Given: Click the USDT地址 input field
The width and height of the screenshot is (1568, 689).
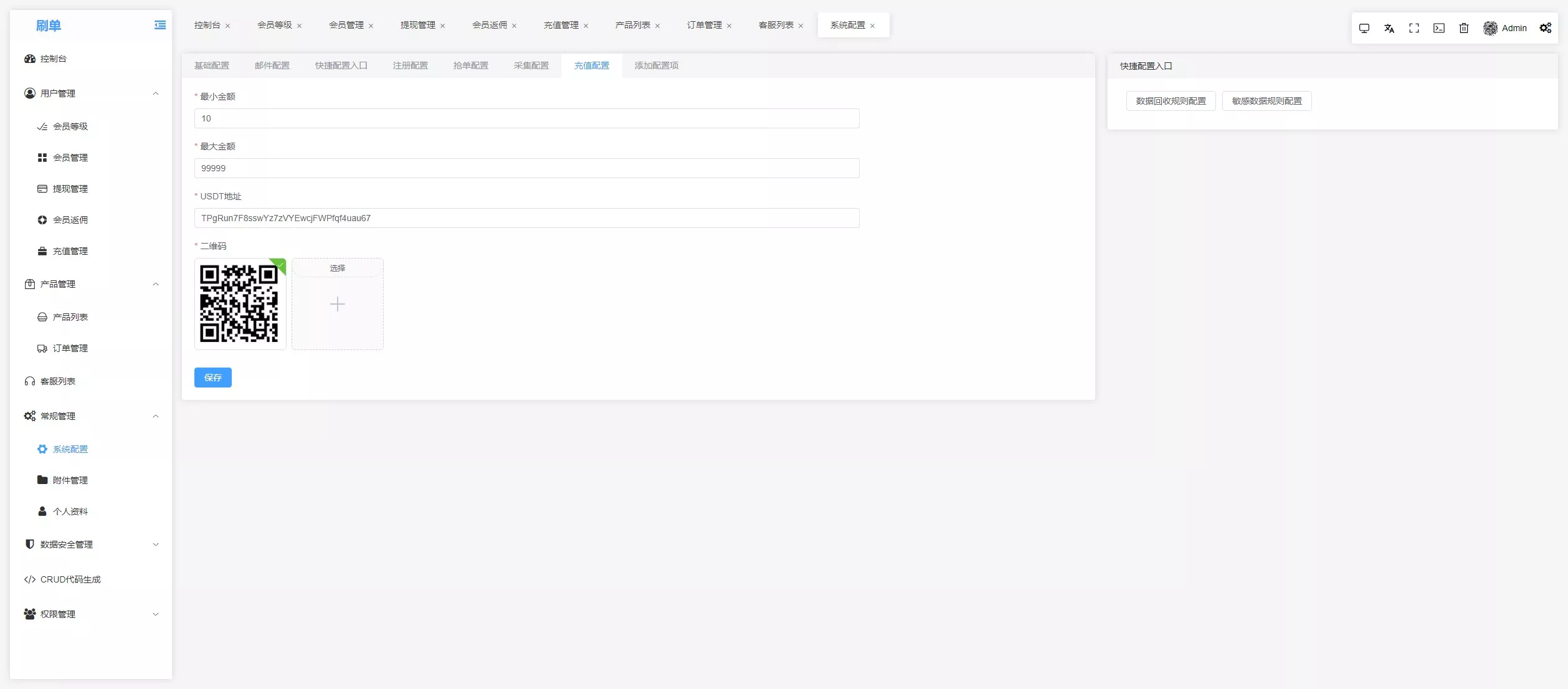Looking at the screenshot, I should [527, 218].
